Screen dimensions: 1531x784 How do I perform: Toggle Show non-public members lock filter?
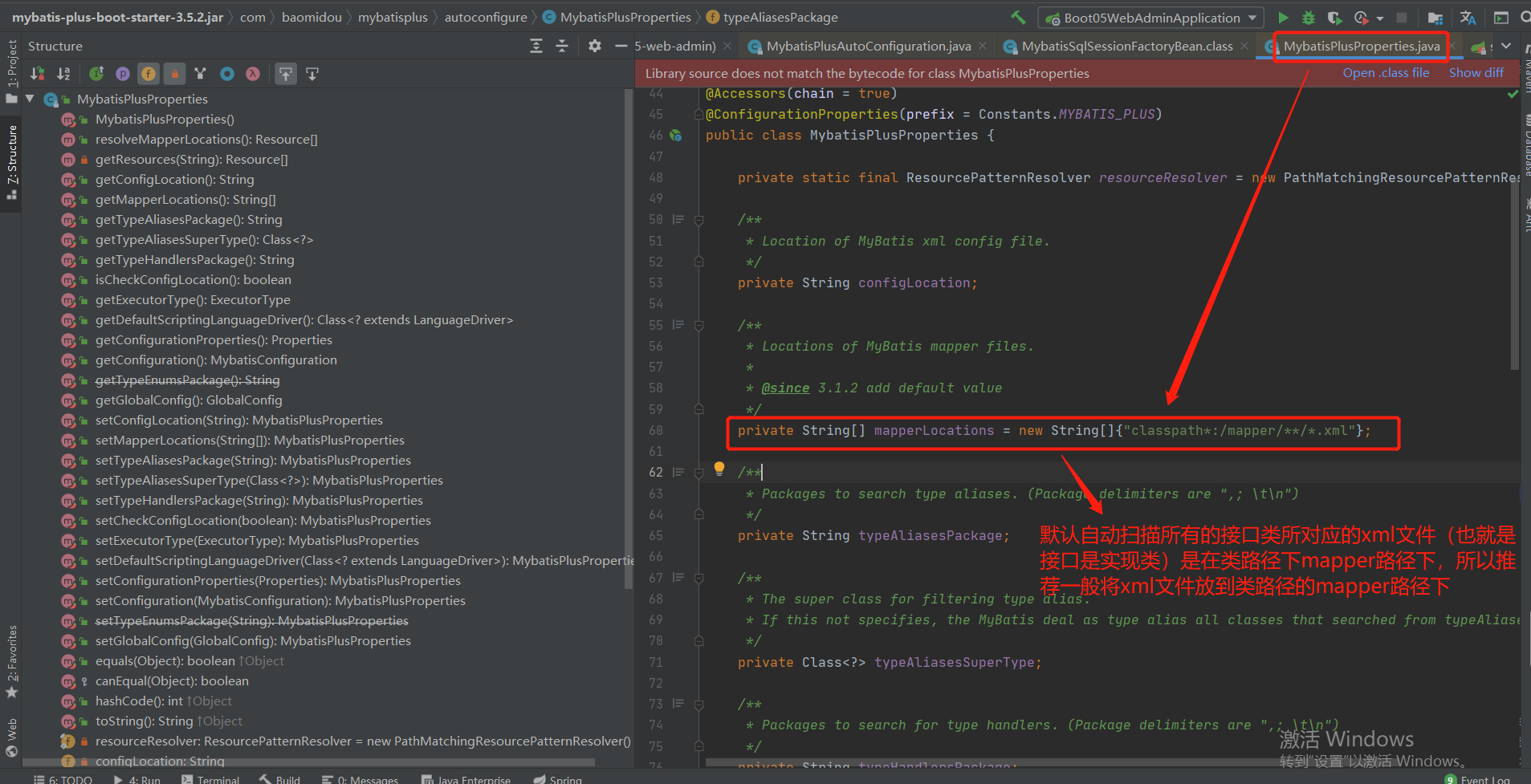tap(174, 74)
